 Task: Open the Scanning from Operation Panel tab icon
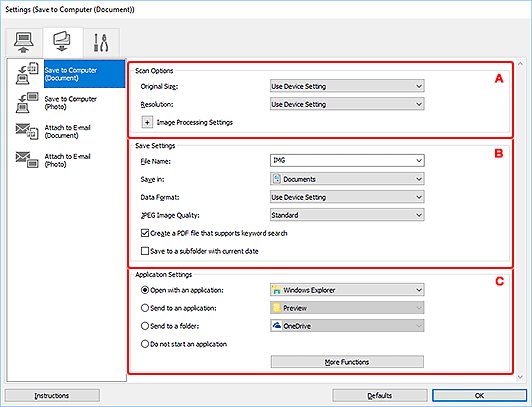[62, 41]
